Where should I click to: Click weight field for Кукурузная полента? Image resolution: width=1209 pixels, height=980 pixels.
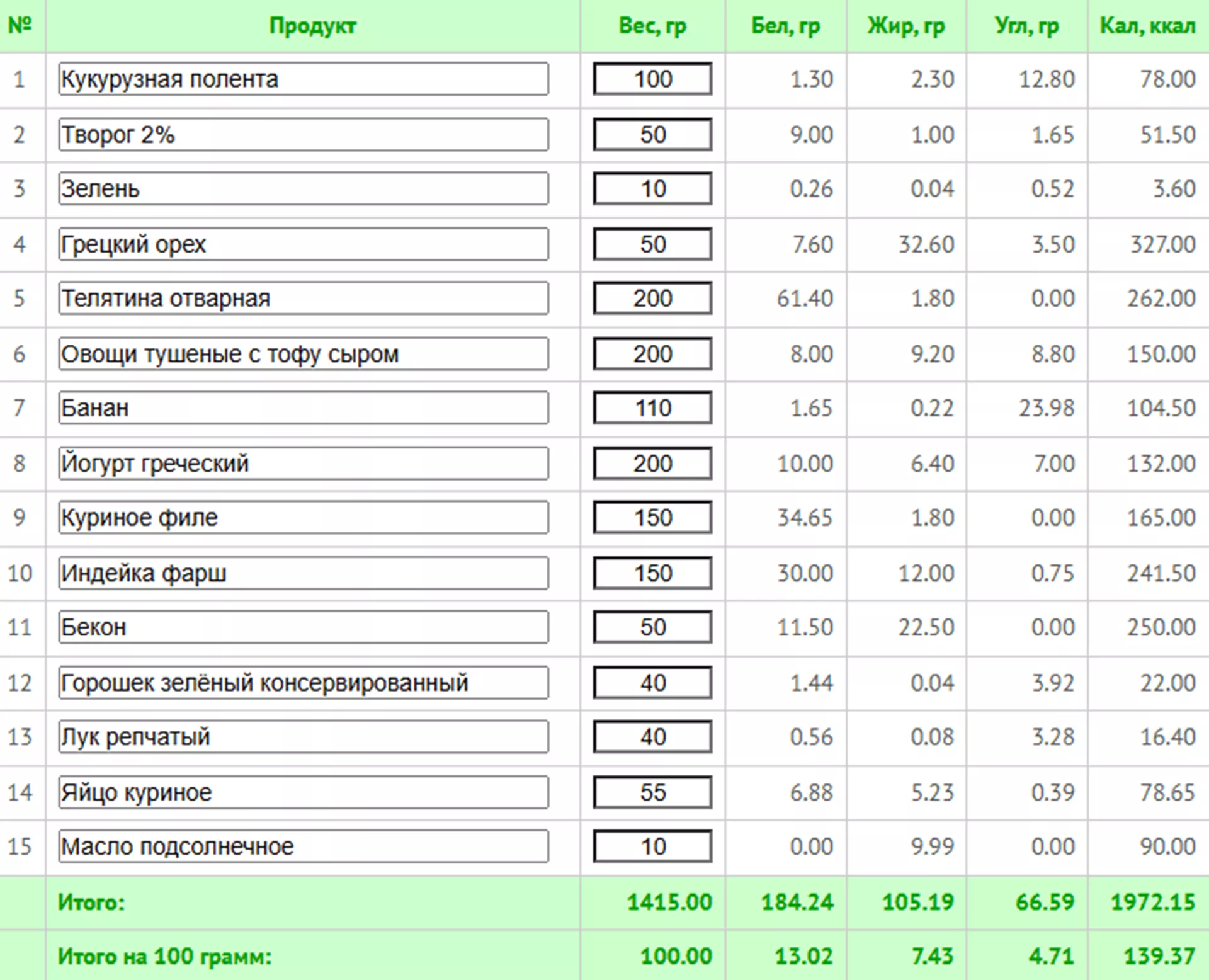click(652, 79)
